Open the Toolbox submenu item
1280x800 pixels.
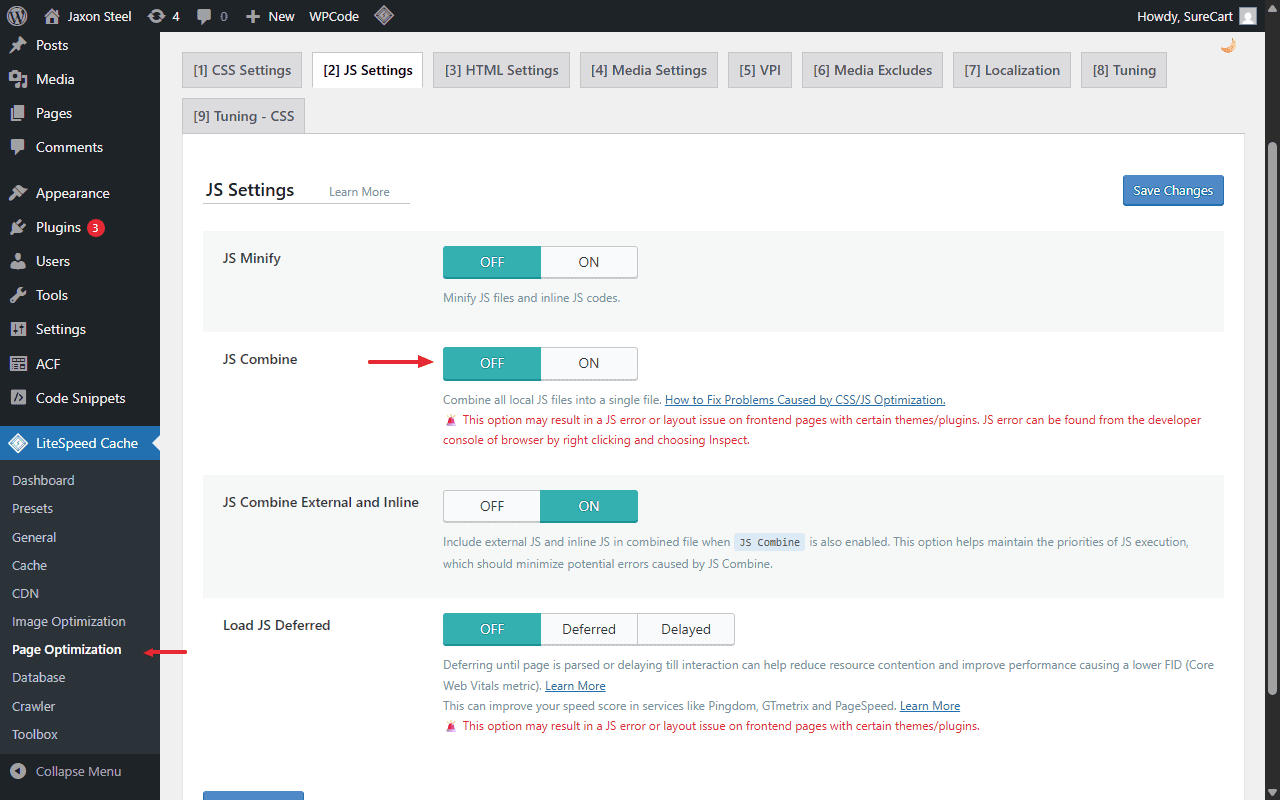pos(35,734)
